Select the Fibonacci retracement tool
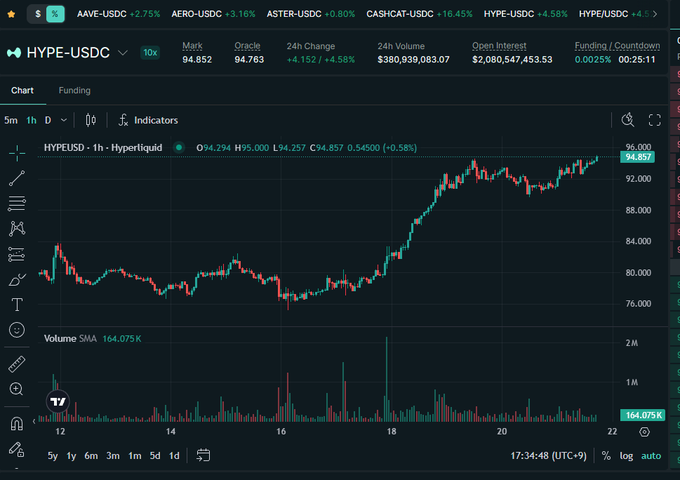680x480 pixels. [x=17, y=203]
